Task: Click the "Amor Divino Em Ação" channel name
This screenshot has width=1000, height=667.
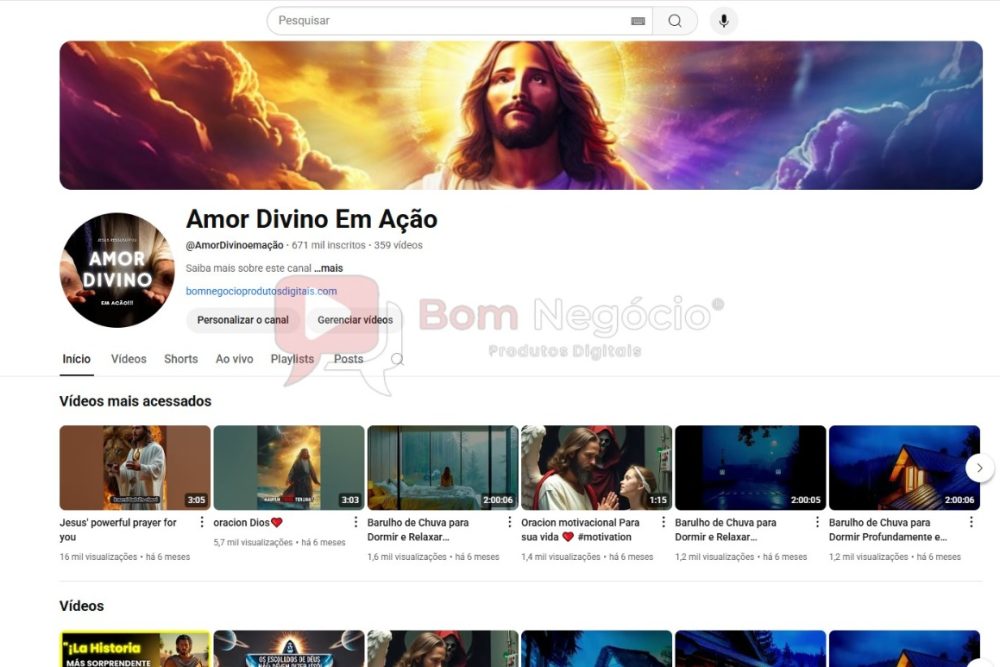Action: tap(311, 219)
